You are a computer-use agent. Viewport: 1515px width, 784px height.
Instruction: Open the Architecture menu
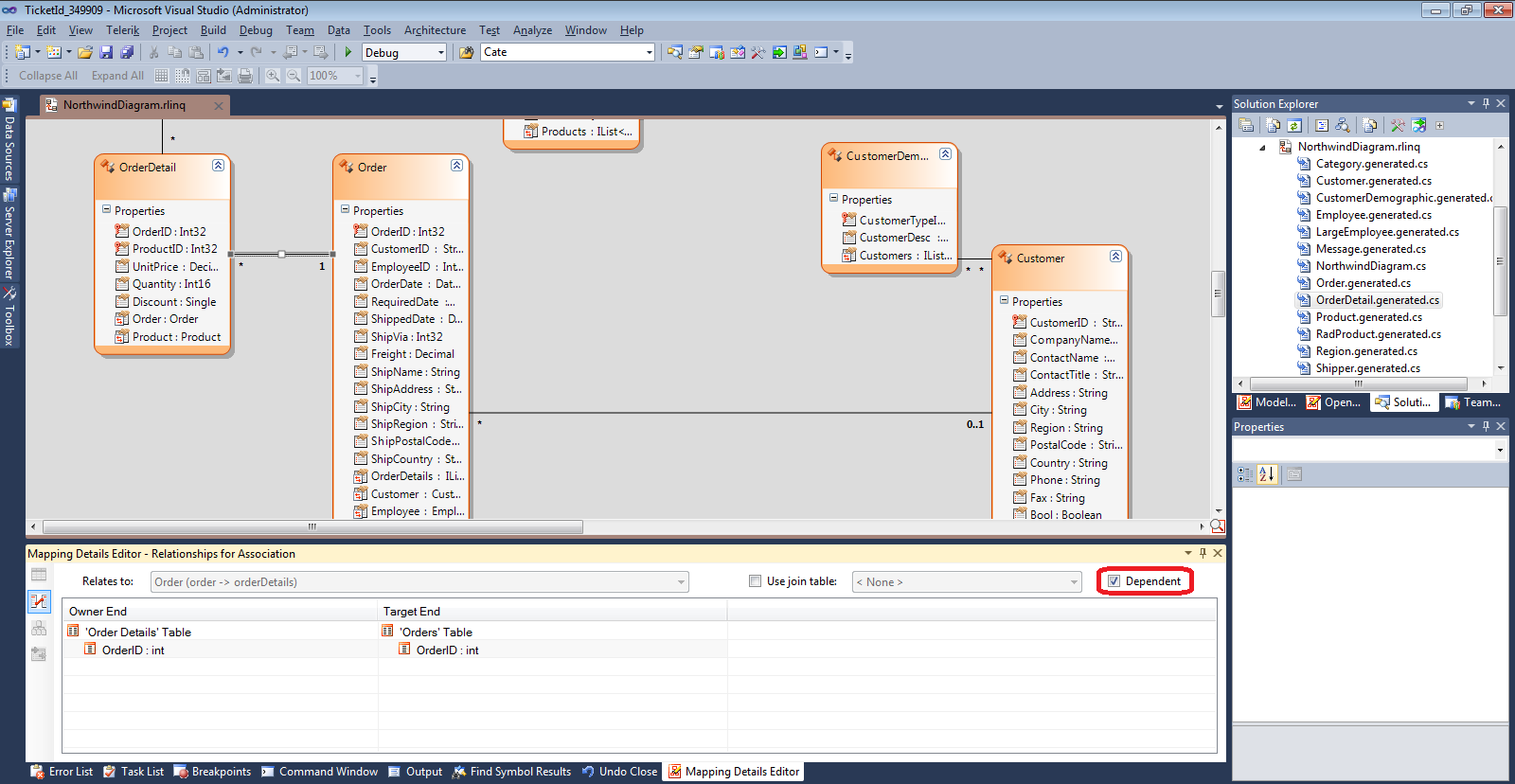tap(435, 30)
